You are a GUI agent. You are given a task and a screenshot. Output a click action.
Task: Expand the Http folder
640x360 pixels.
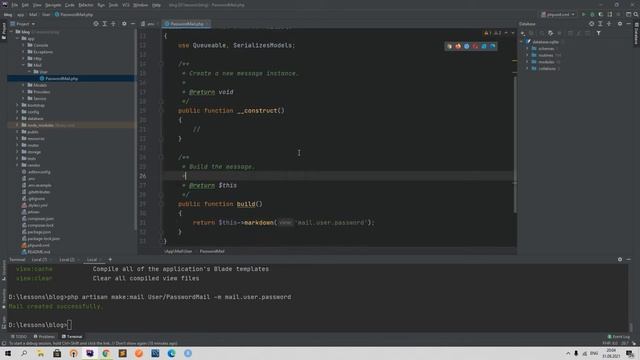tap(24, 58)
